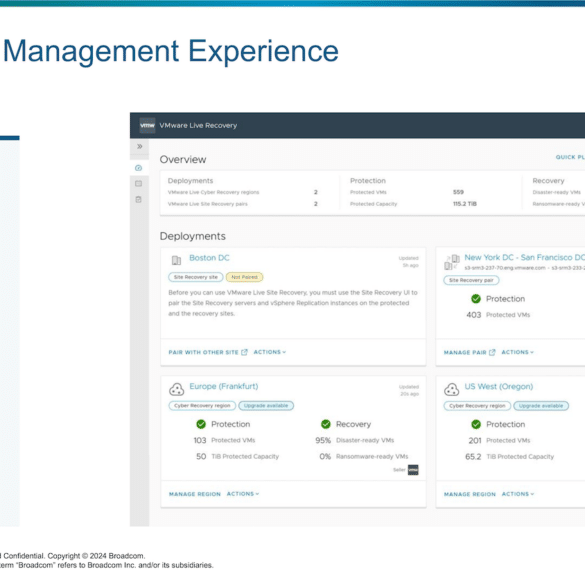Click '0%' Ransomware-ready VMs value
585x585 pixels.
pos(325,456)
